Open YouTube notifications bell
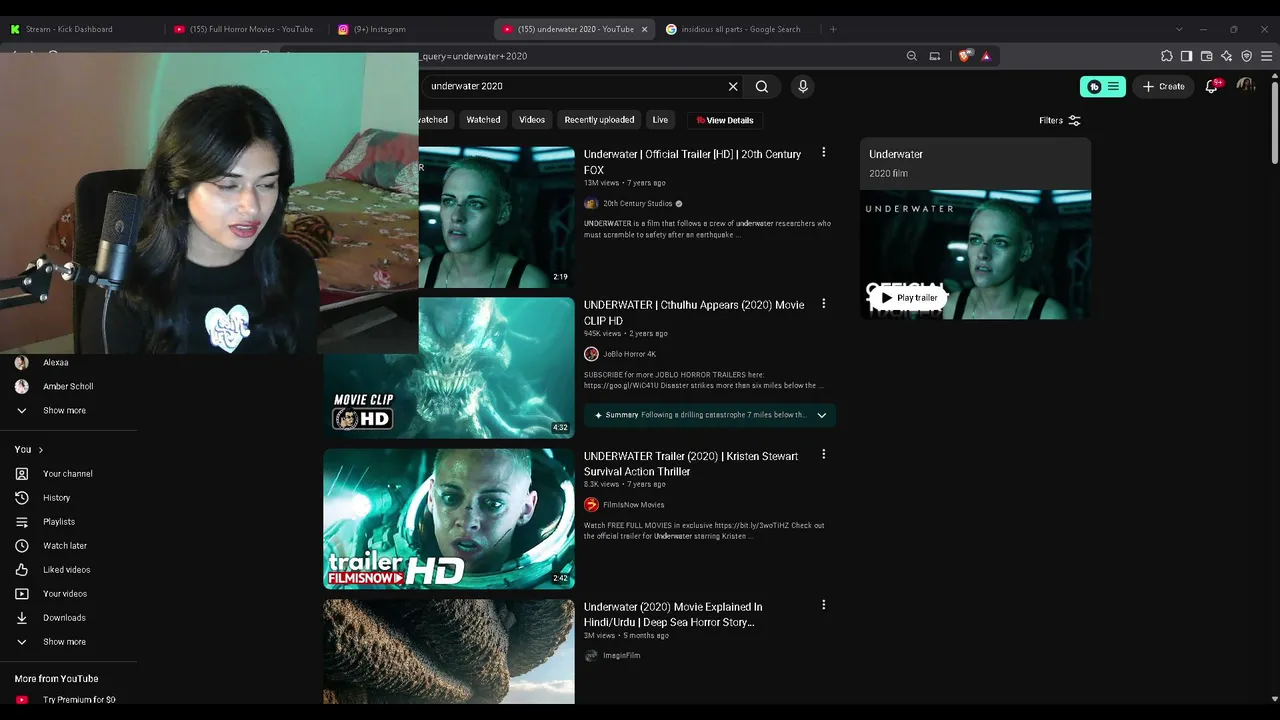The height and width of the screenshot is (720, 1280). coord(1212,86)
